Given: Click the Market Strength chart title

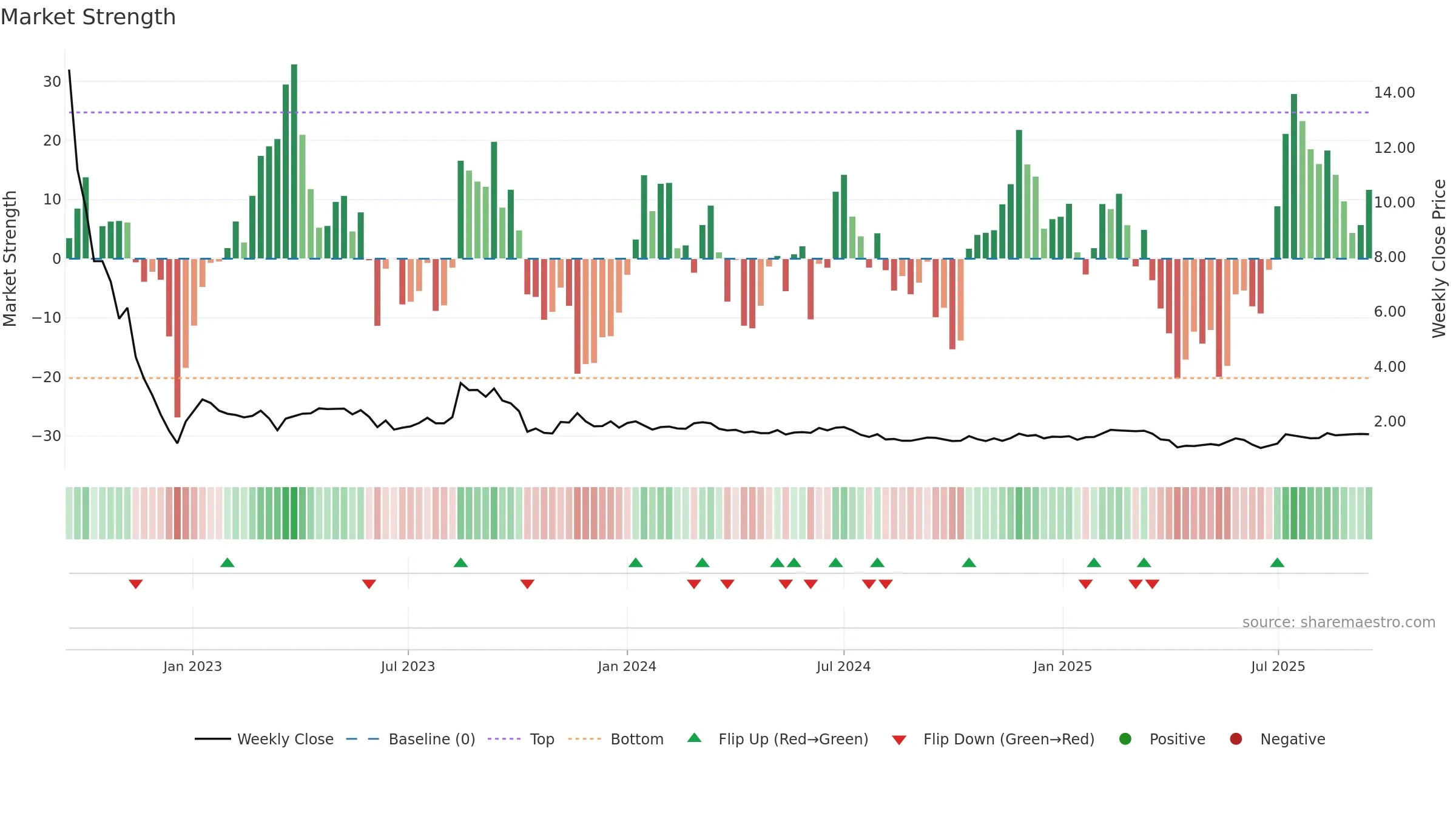Looking at the screenshot, I should click(x=88, y=17).
